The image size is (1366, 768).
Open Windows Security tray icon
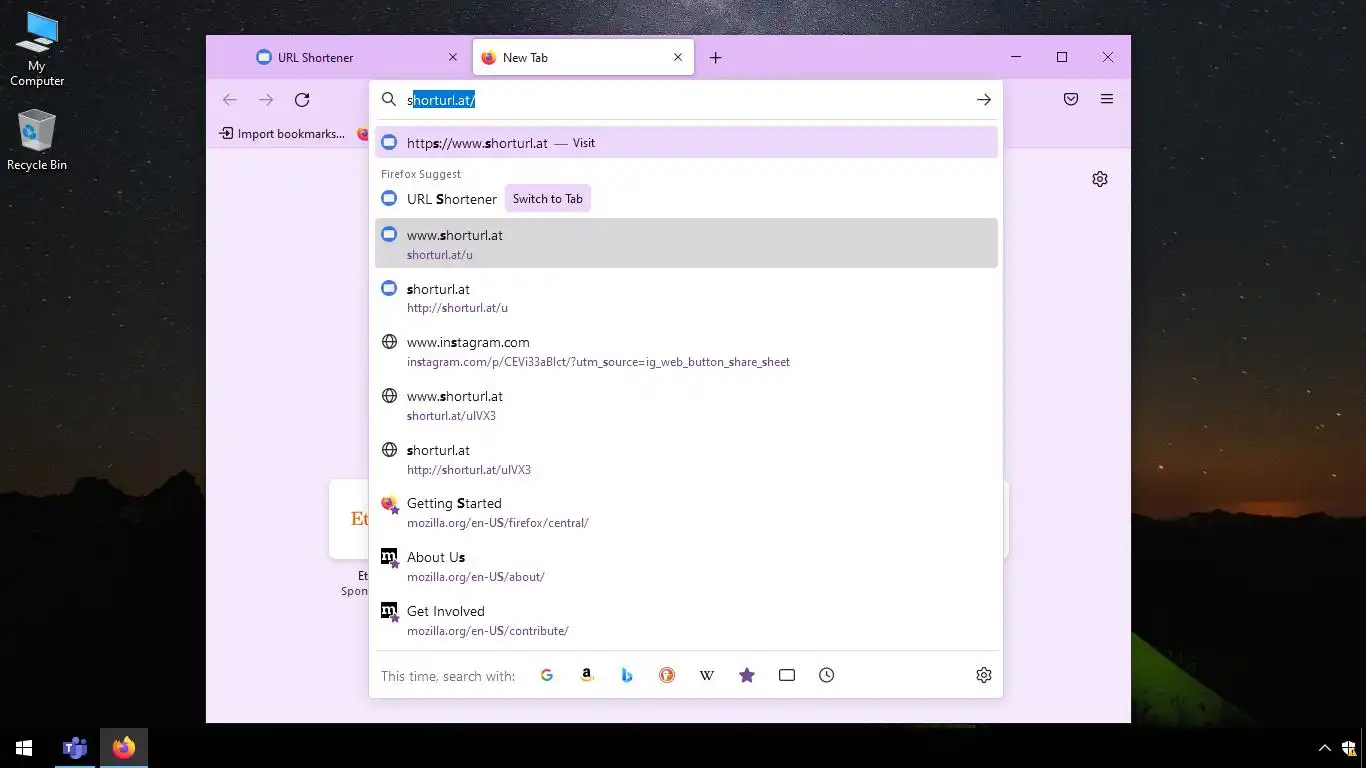point(1349,748)
